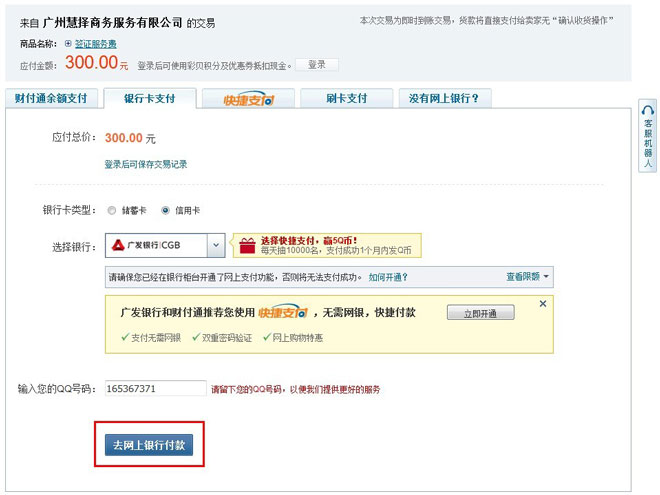Click the 双重密码验证 checkmark text
This screenshot has height=495, width=660.
222,338
